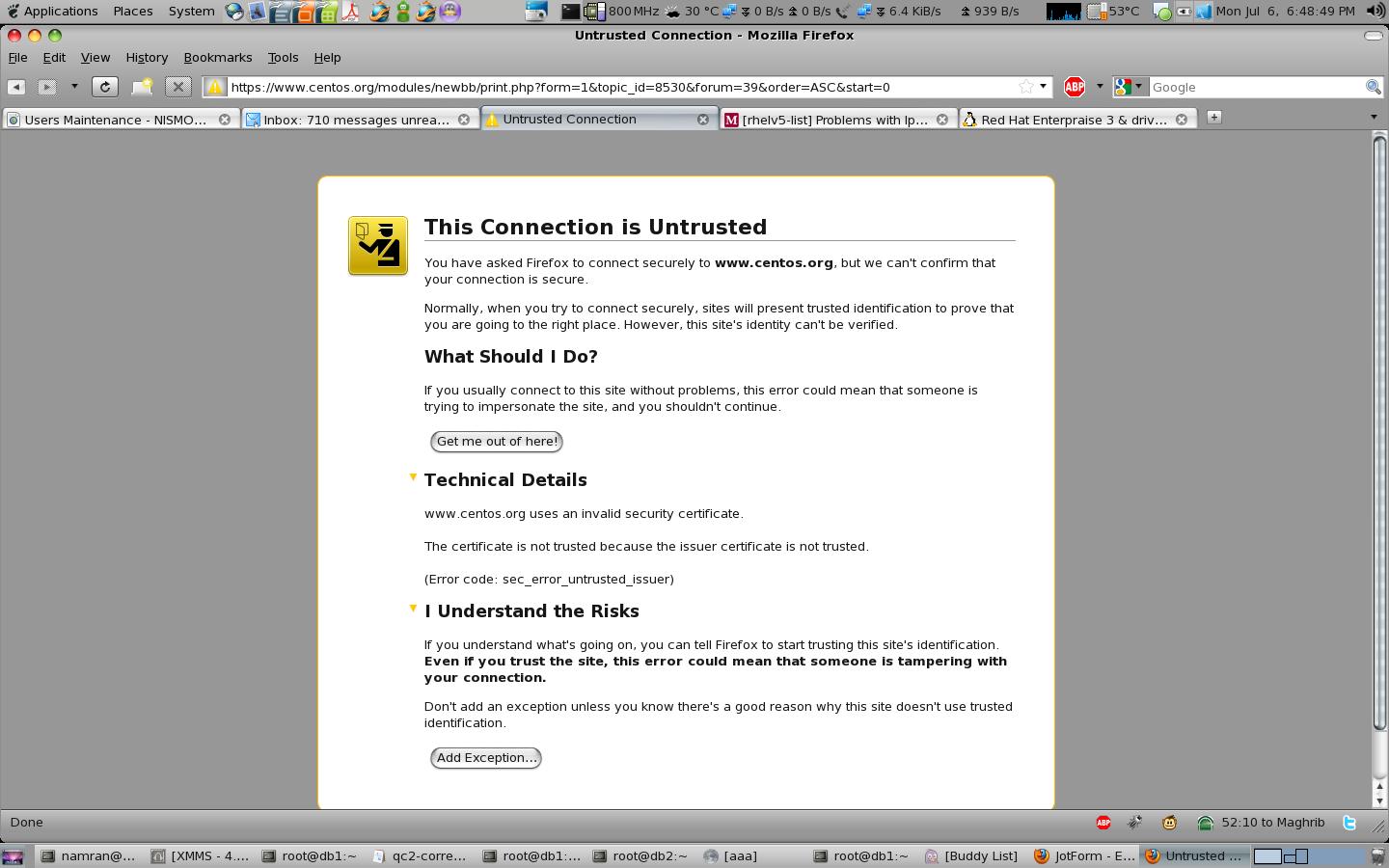Click the Stop loading X icon
The width and height of the screenshot is (1389, 868).
177,87
